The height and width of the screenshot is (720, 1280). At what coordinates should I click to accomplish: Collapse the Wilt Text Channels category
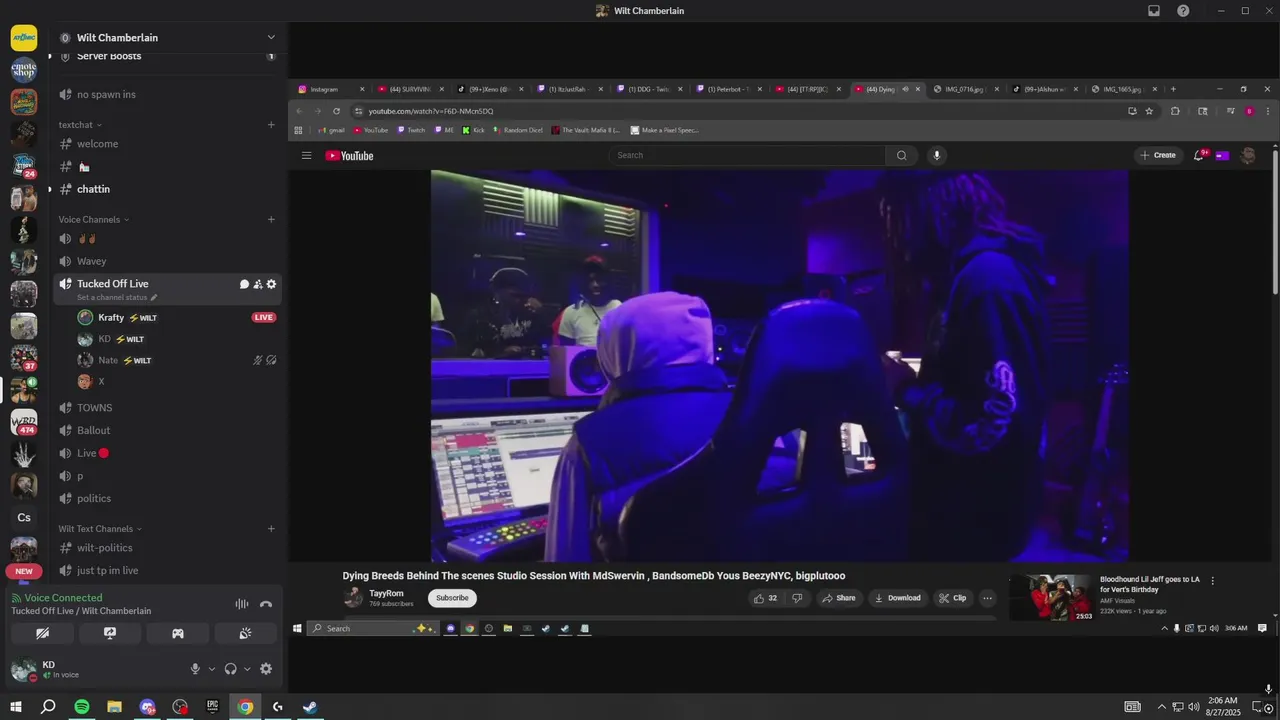[100, 528]
